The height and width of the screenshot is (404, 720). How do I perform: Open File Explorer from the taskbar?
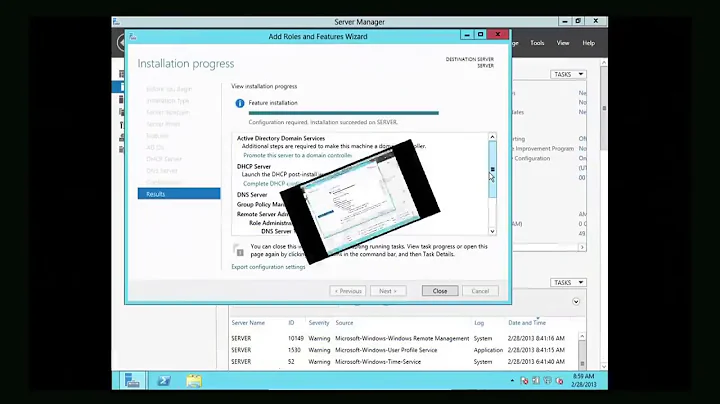tap(194, 381)
